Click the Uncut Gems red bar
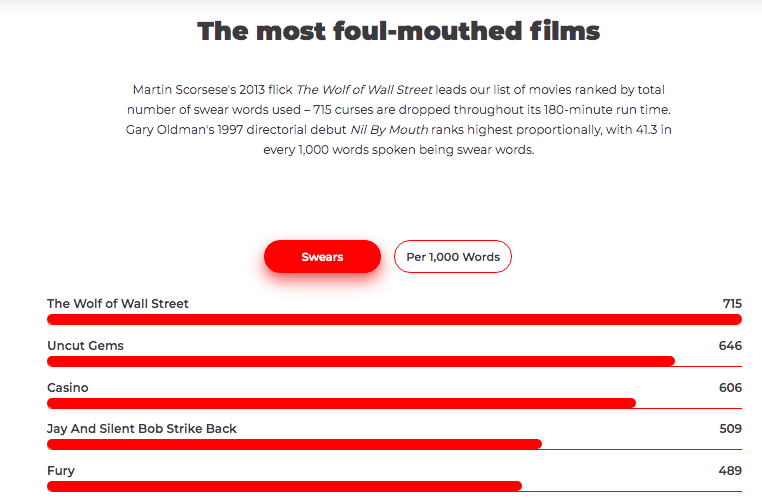The height and width of the screenshot is (500, 762). tap(361, 361)
